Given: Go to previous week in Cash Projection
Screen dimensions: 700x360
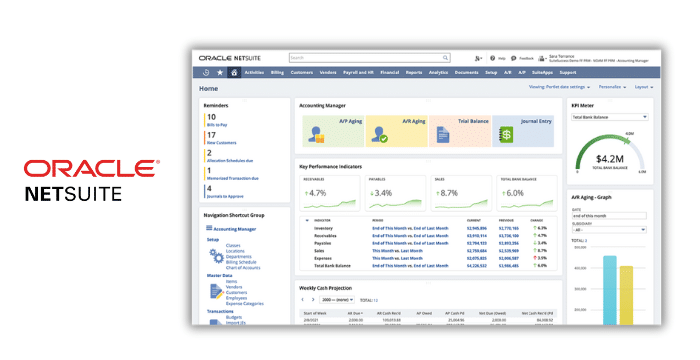Looking at the screenshot, I should 303,300.
